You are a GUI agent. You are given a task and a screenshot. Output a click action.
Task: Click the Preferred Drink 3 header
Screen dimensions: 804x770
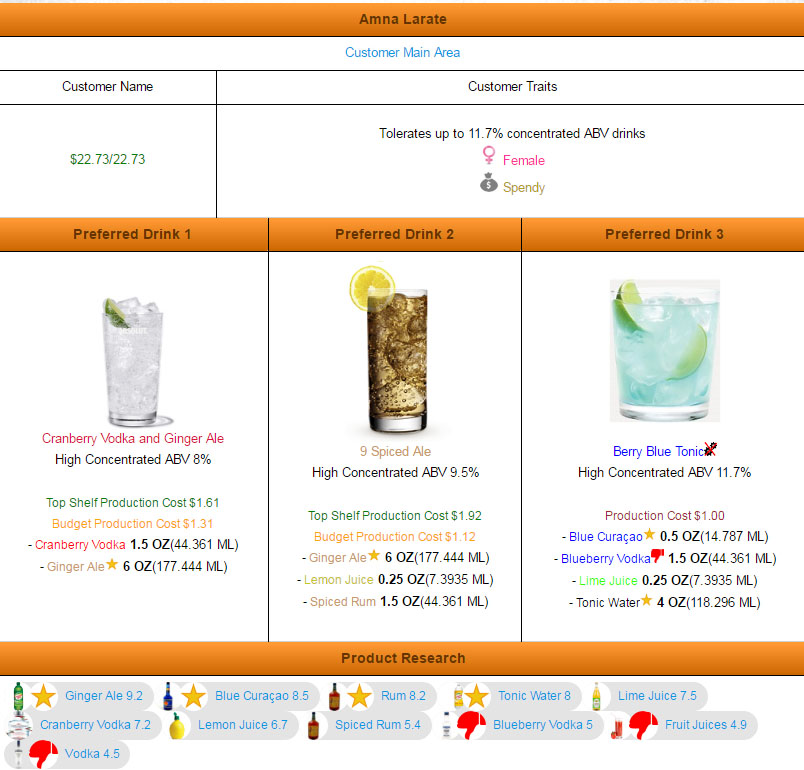coord(663,234)
